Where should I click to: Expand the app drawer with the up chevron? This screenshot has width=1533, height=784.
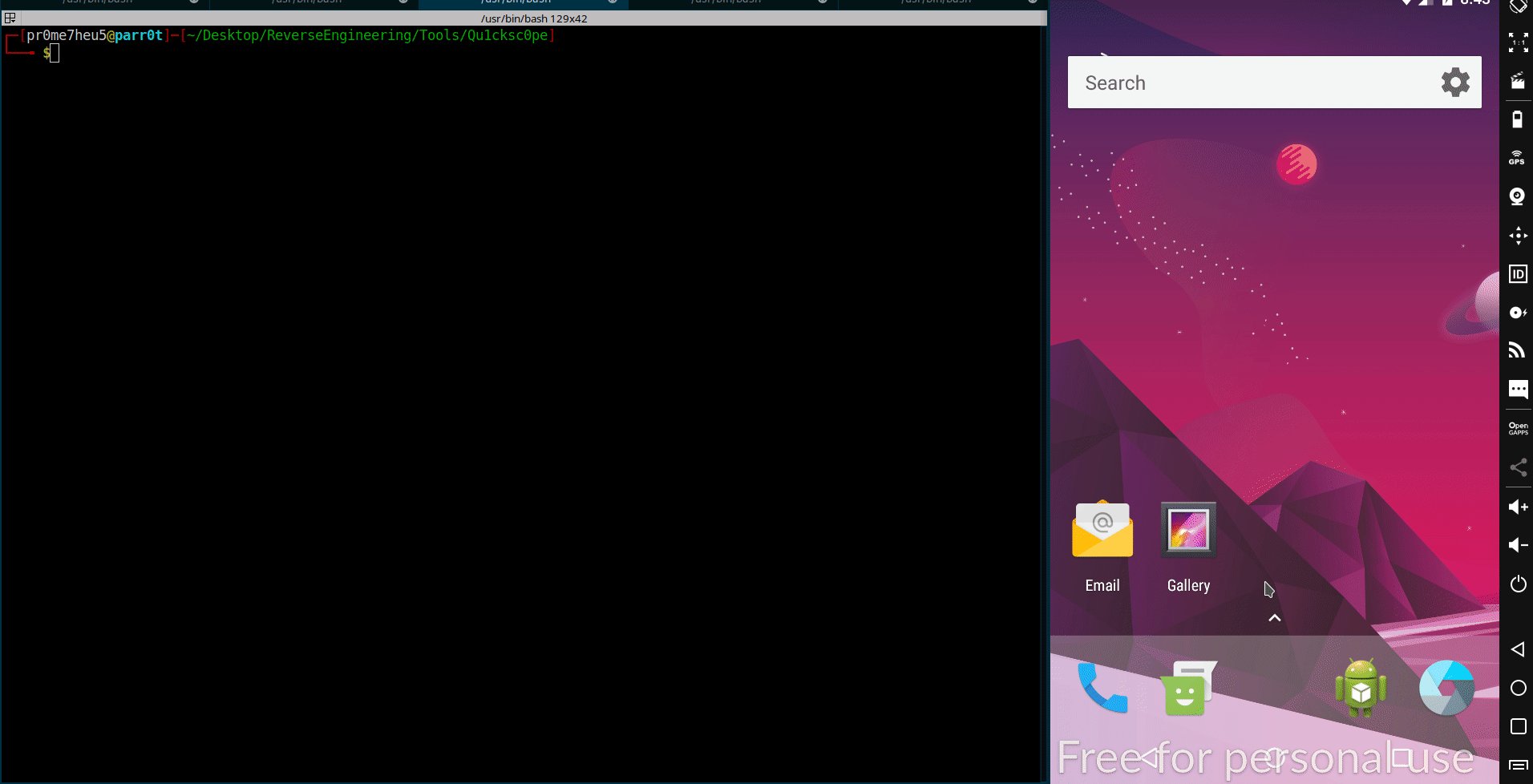pyautogui.click(x=1274, y=618)
